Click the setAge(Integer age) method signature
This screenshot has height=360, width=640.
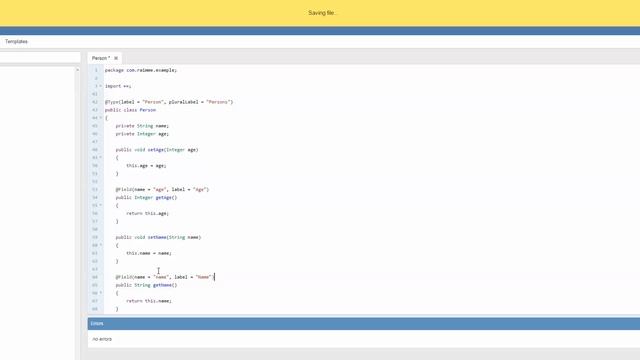(157, 150)
